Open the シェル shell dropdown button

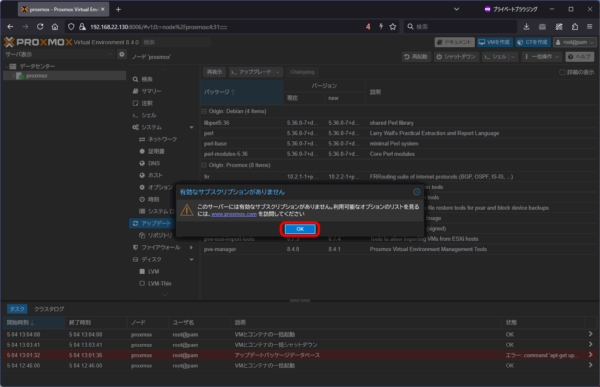click(x=500, y=57)
